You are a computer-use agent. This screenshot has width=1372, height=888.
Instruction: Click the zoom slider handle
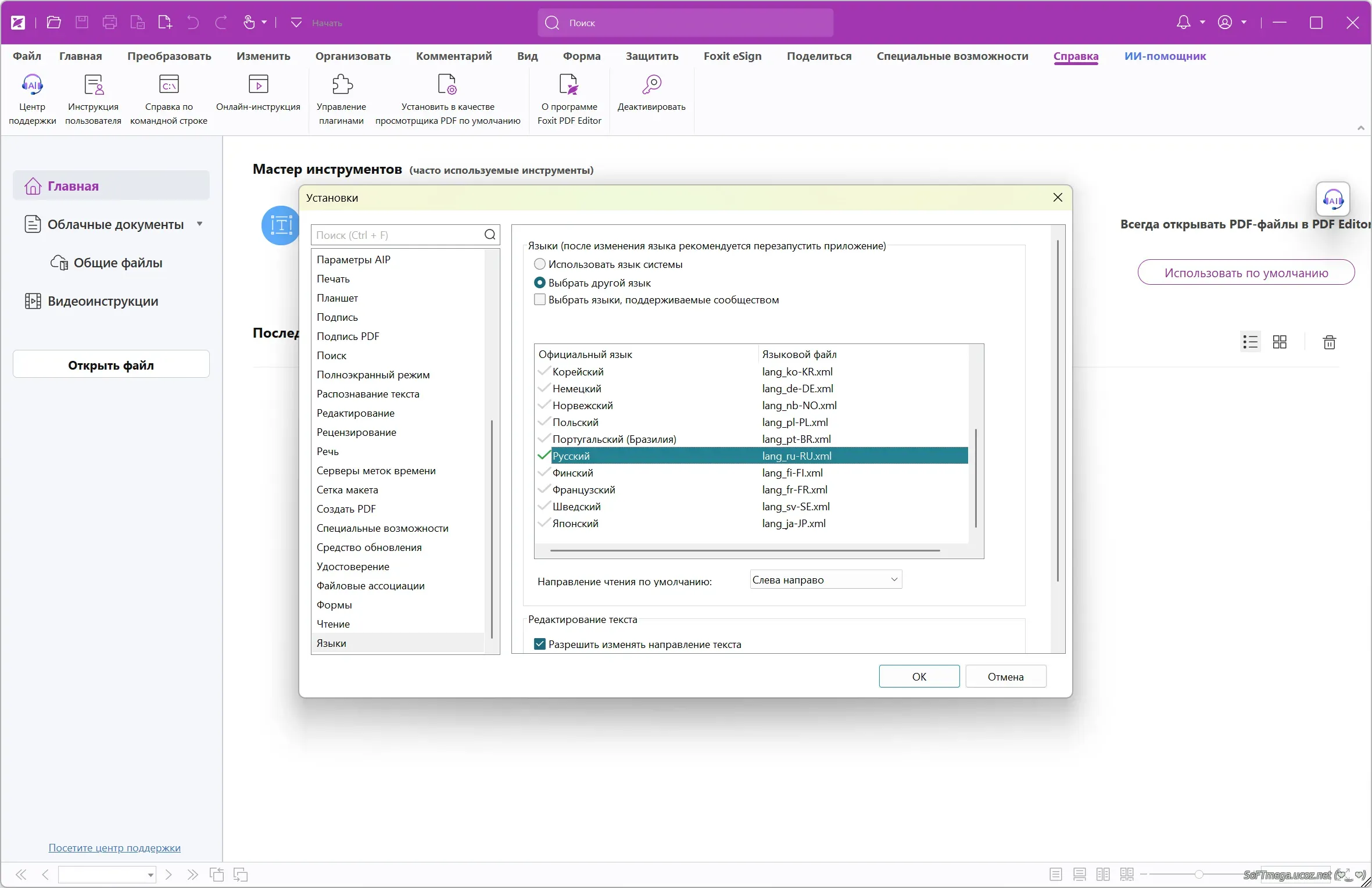(x=1199, y=875)
